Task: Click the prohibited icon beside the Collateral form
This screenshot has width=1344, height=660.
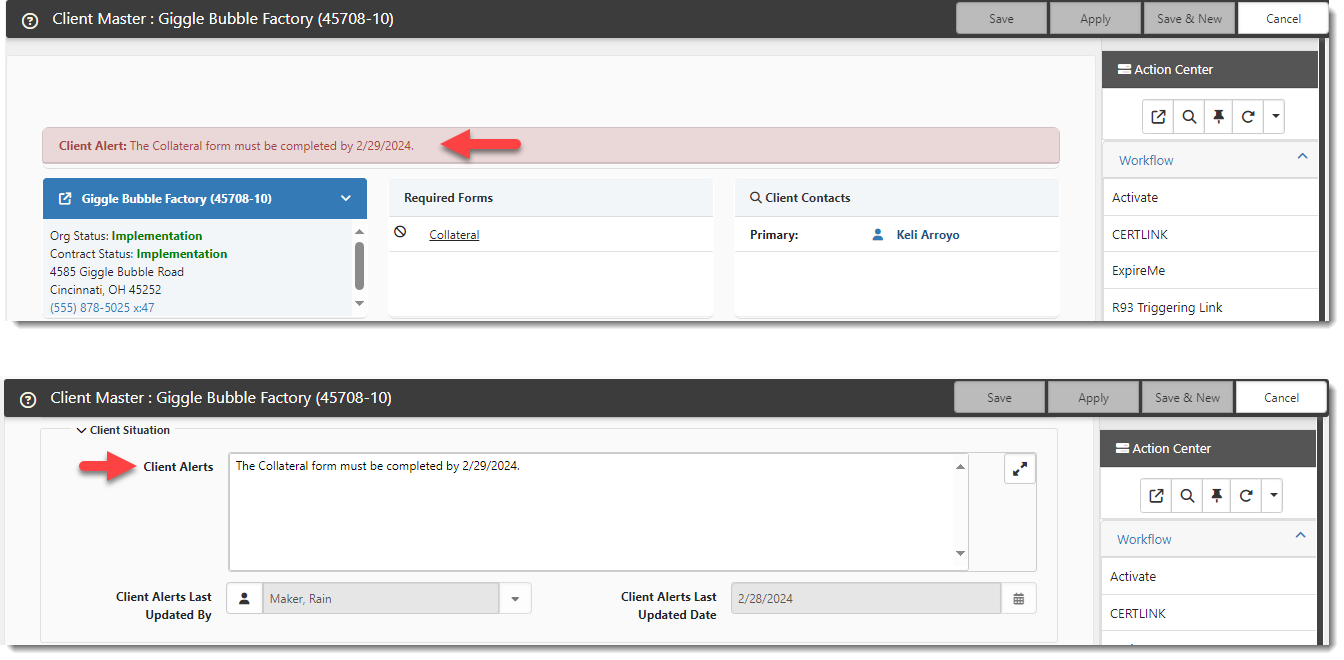Action: point(400,232)
